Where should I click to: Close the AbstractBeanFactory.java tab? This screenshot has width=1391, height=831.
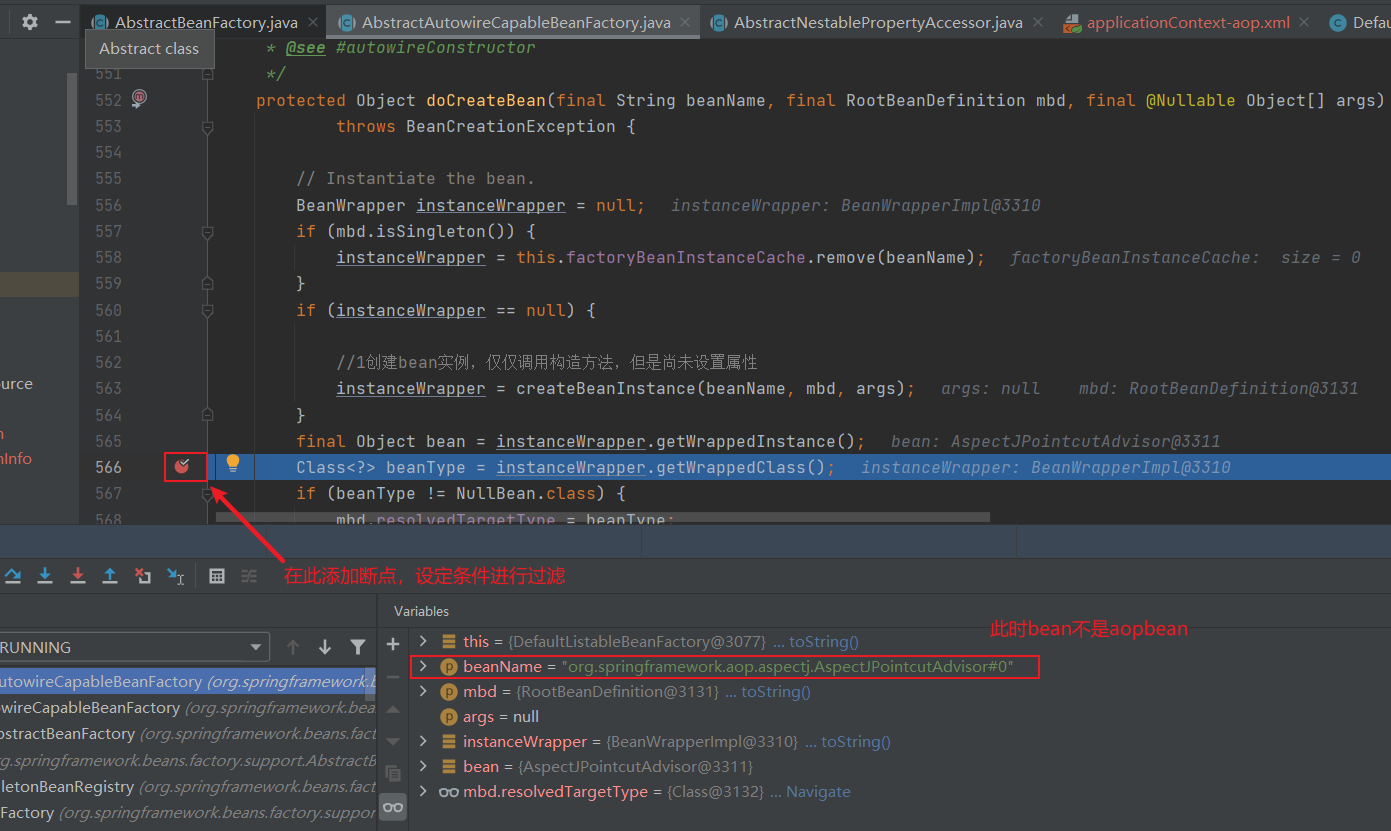click(313, 22)
